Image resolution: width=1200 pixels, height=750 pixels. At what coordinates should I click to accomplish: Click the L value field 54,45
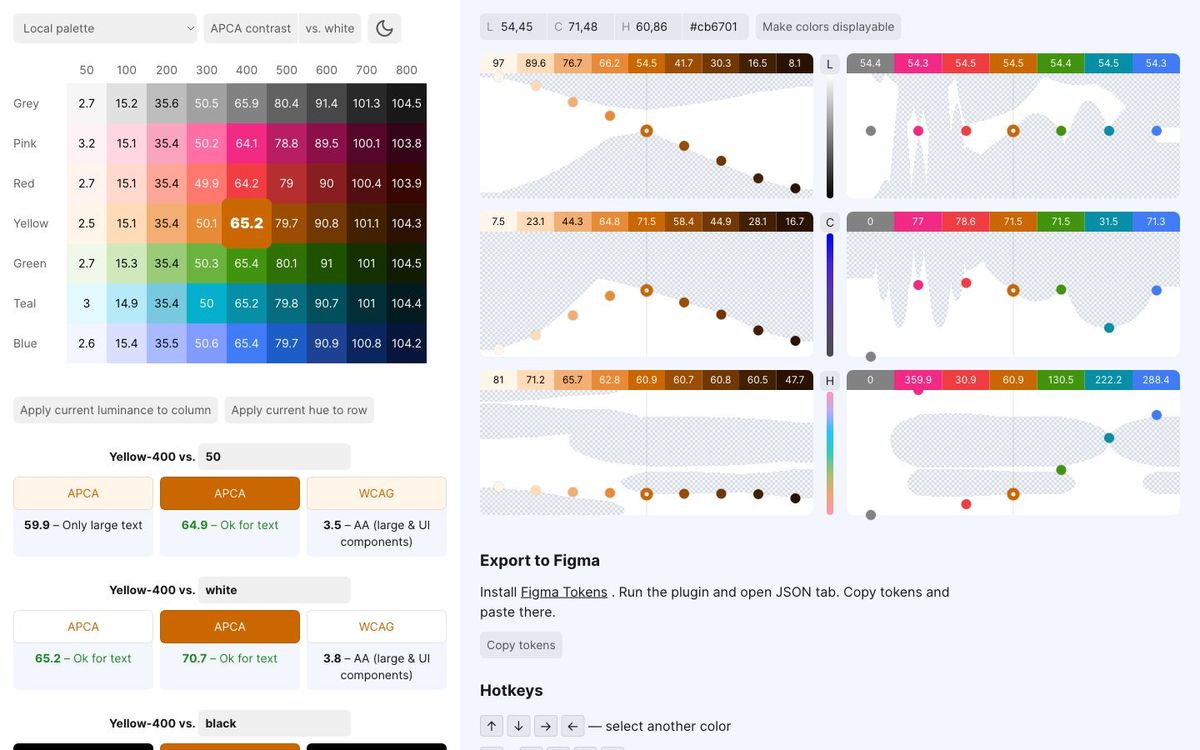[512, 27]
